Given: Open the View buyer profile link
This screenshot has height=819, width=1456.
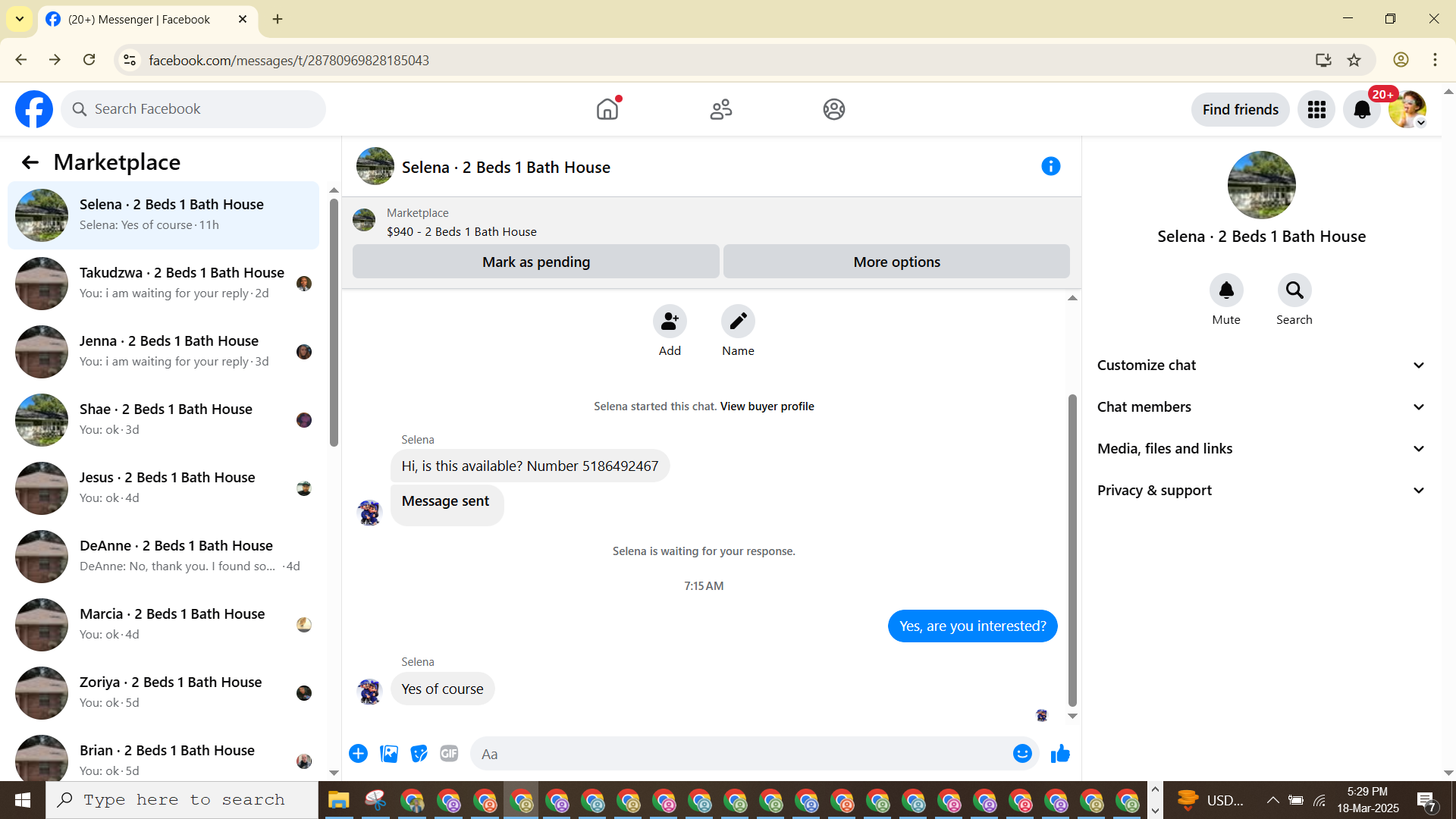Looking at the screenshot, I should tap(767, 406).
